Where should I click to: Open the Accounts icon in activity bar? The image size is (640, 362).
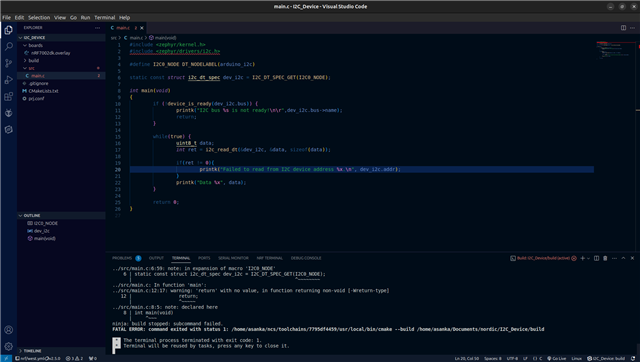[x=8, y=329]
